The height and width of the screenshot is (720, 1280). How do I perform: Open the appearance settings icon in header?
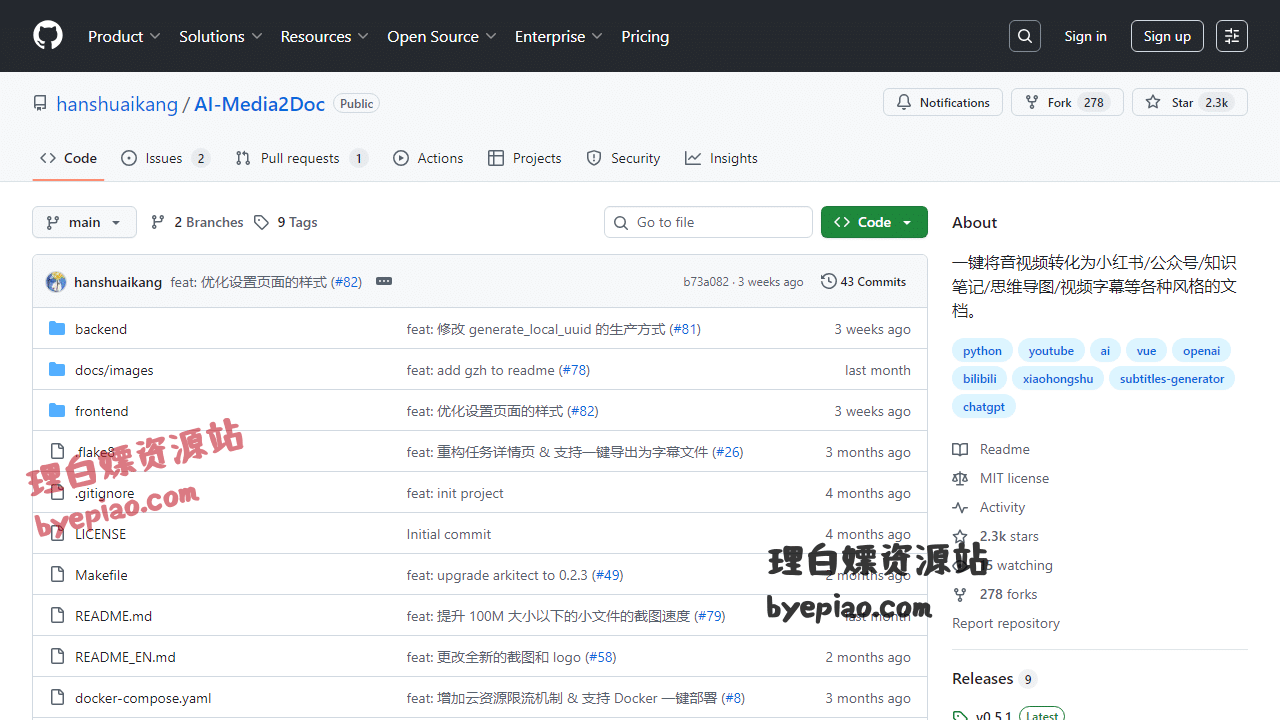point(1232,36)
